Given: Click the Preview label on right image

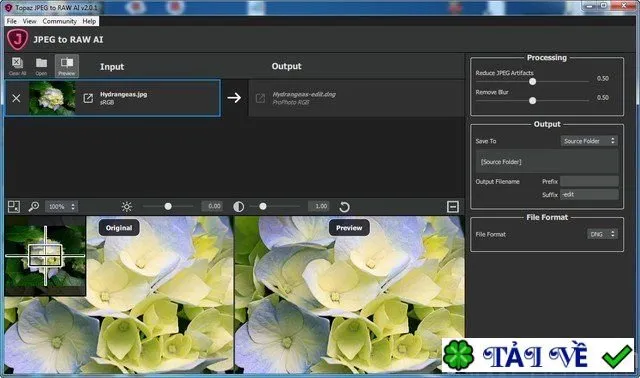Looking at the screenshot, I should (349, 228).
